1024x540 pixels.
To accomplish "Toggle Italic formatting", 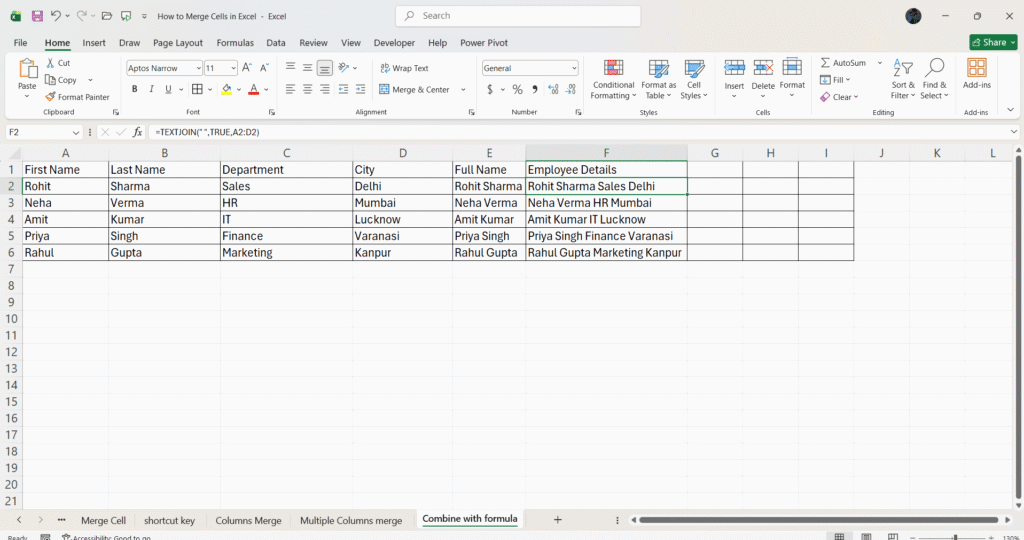I will tap(152, 89).
